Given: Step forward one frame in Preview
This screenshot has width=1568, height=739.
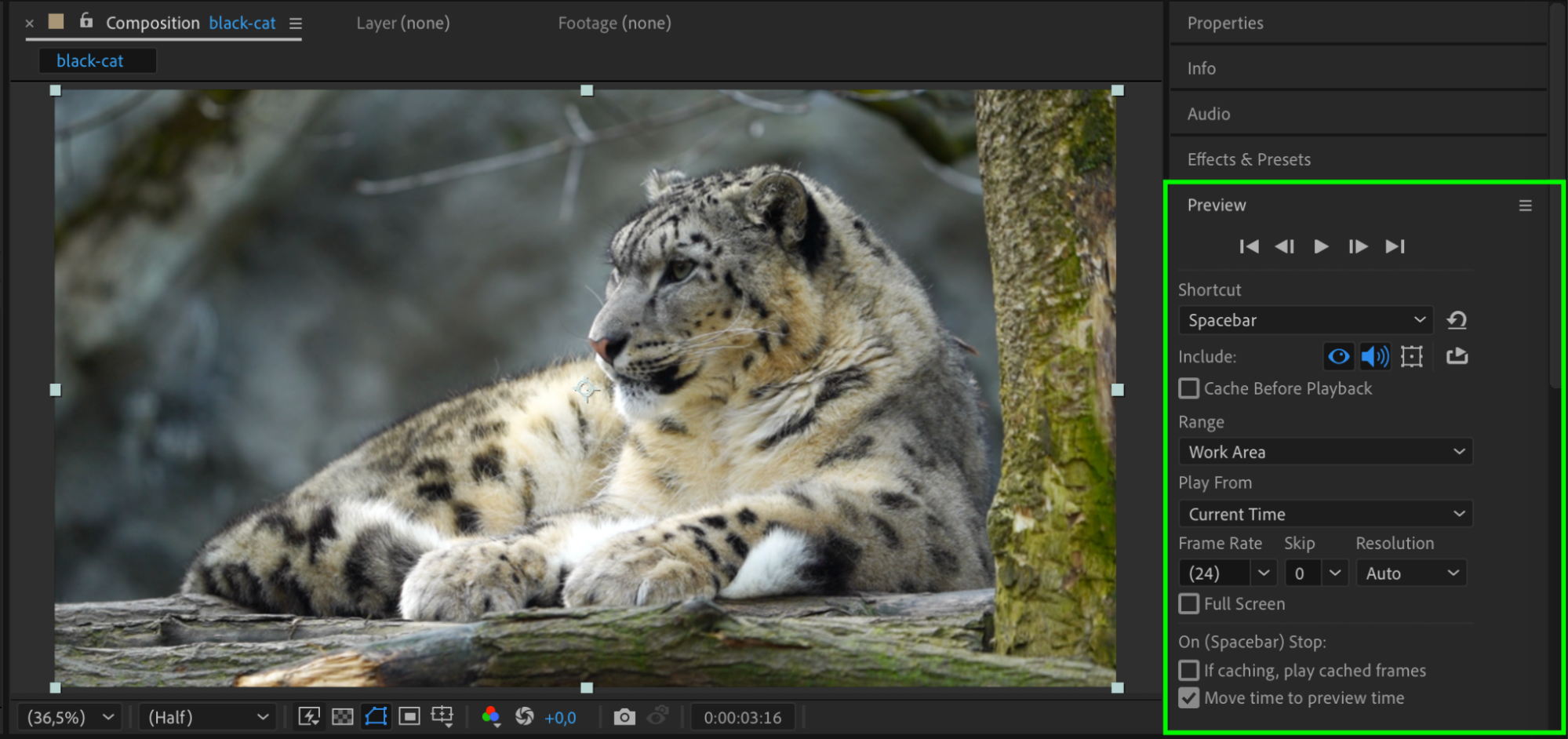Looking at the screenshot, I should [x=1358, y=246].
